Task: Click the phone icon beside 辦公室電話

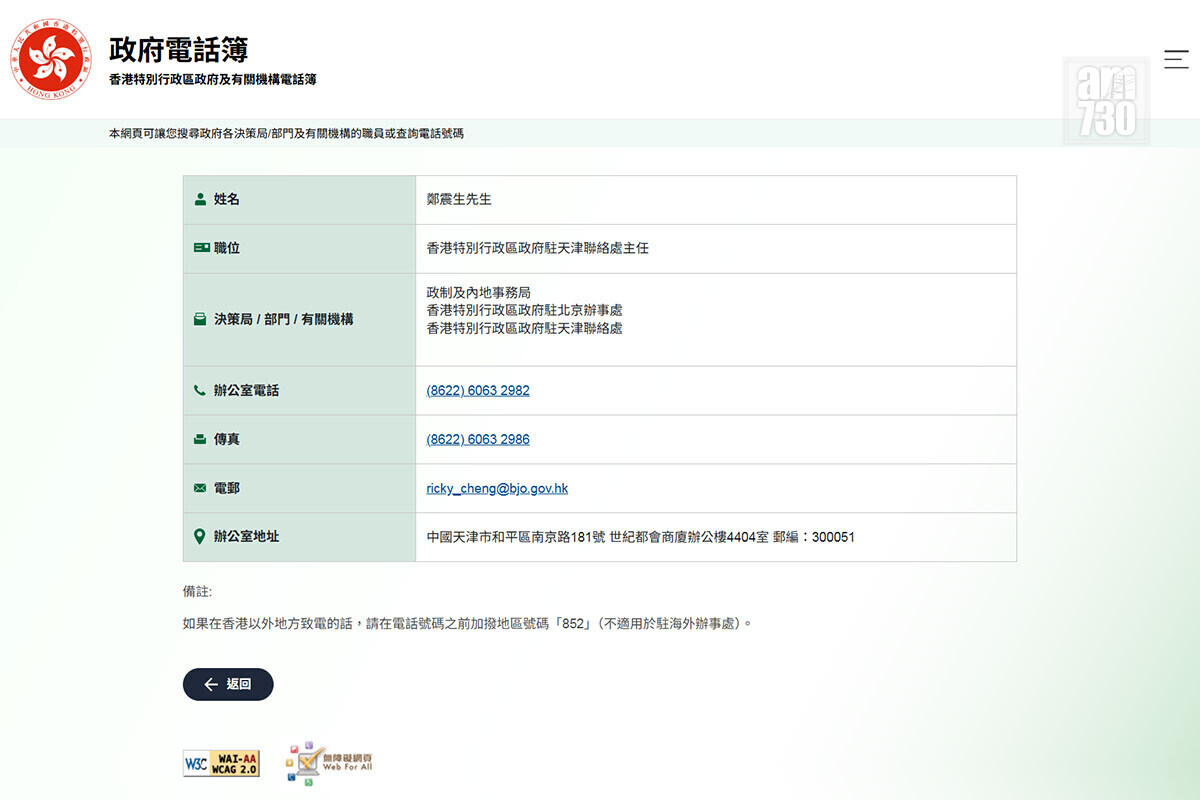Action: [200, 391]
